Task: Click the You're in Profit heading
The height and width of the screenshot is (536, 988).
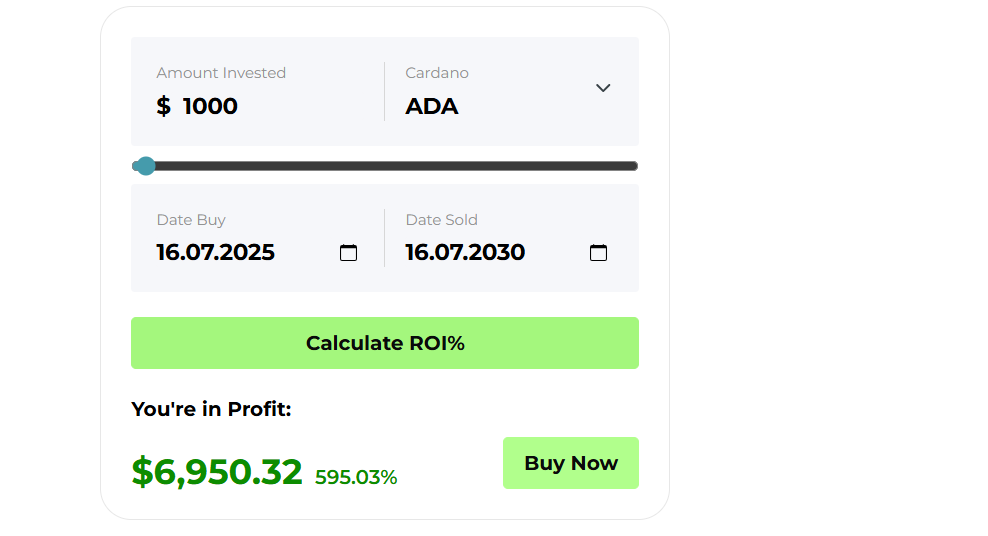Action: [x=211, y=409]
